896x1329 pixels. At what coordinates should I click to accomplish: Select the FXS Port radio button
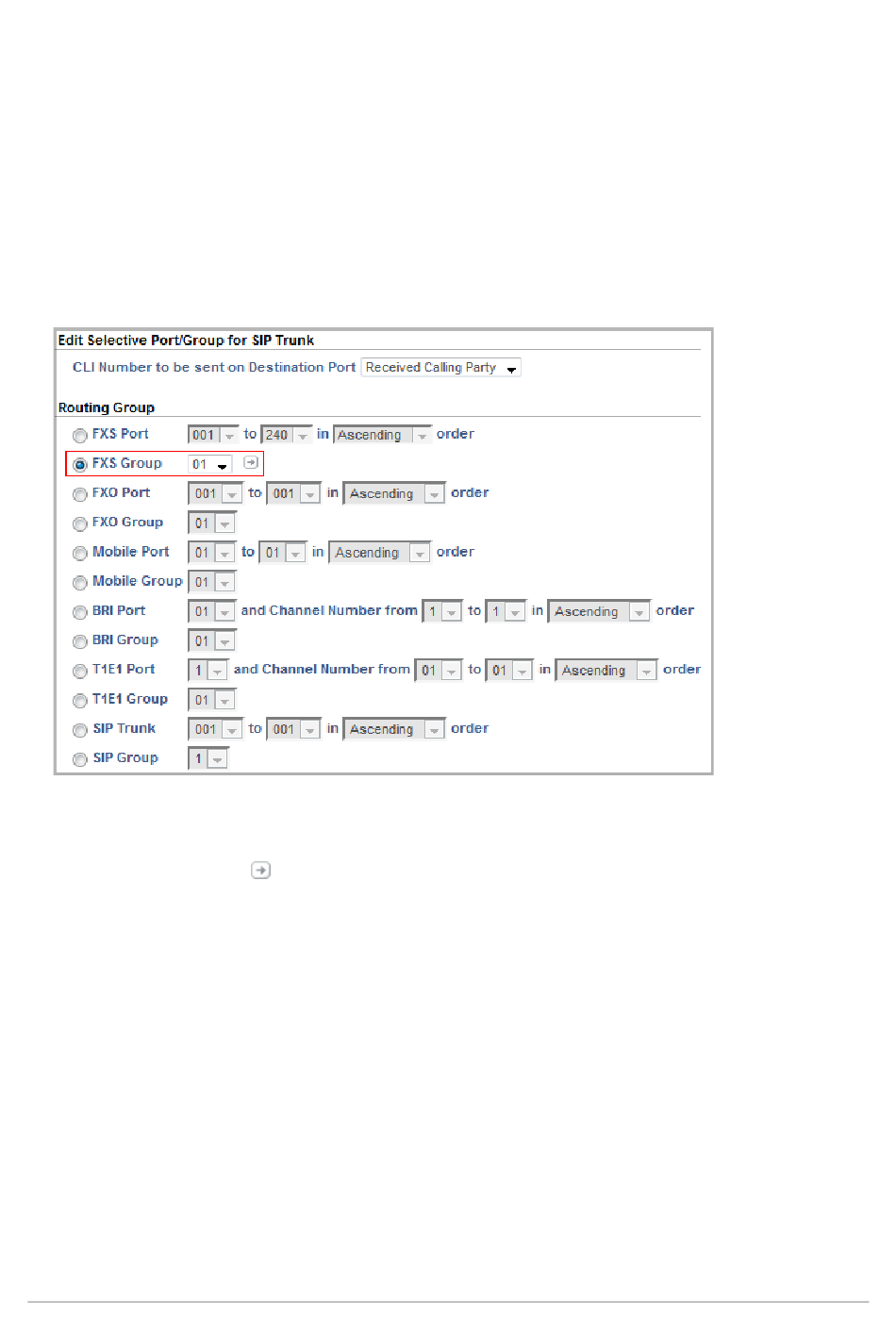point(80,436)
